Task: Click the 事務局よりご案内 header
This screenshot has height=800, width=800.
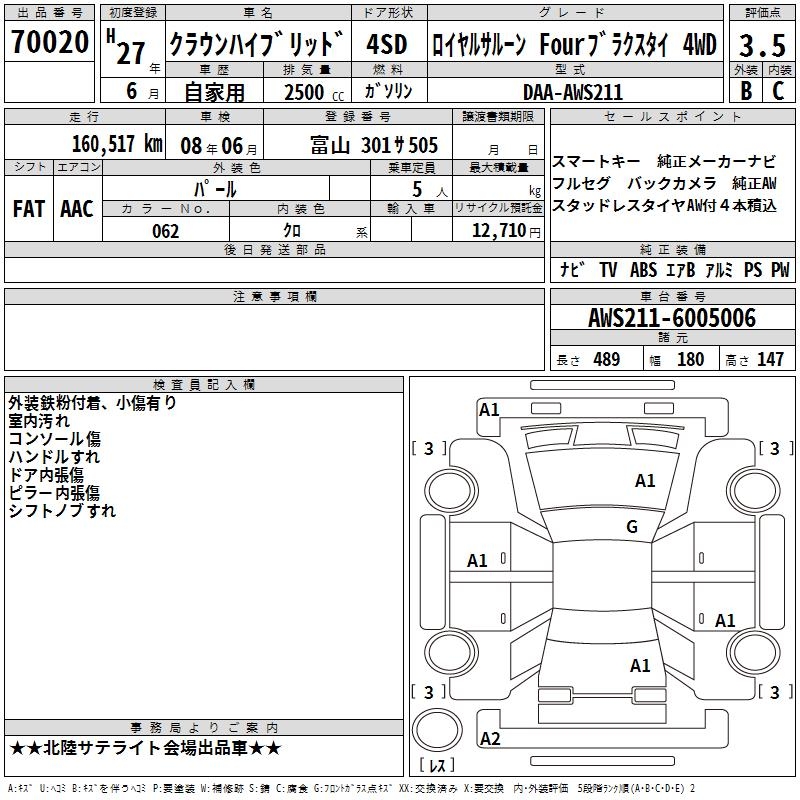Action: pos(204,728)
